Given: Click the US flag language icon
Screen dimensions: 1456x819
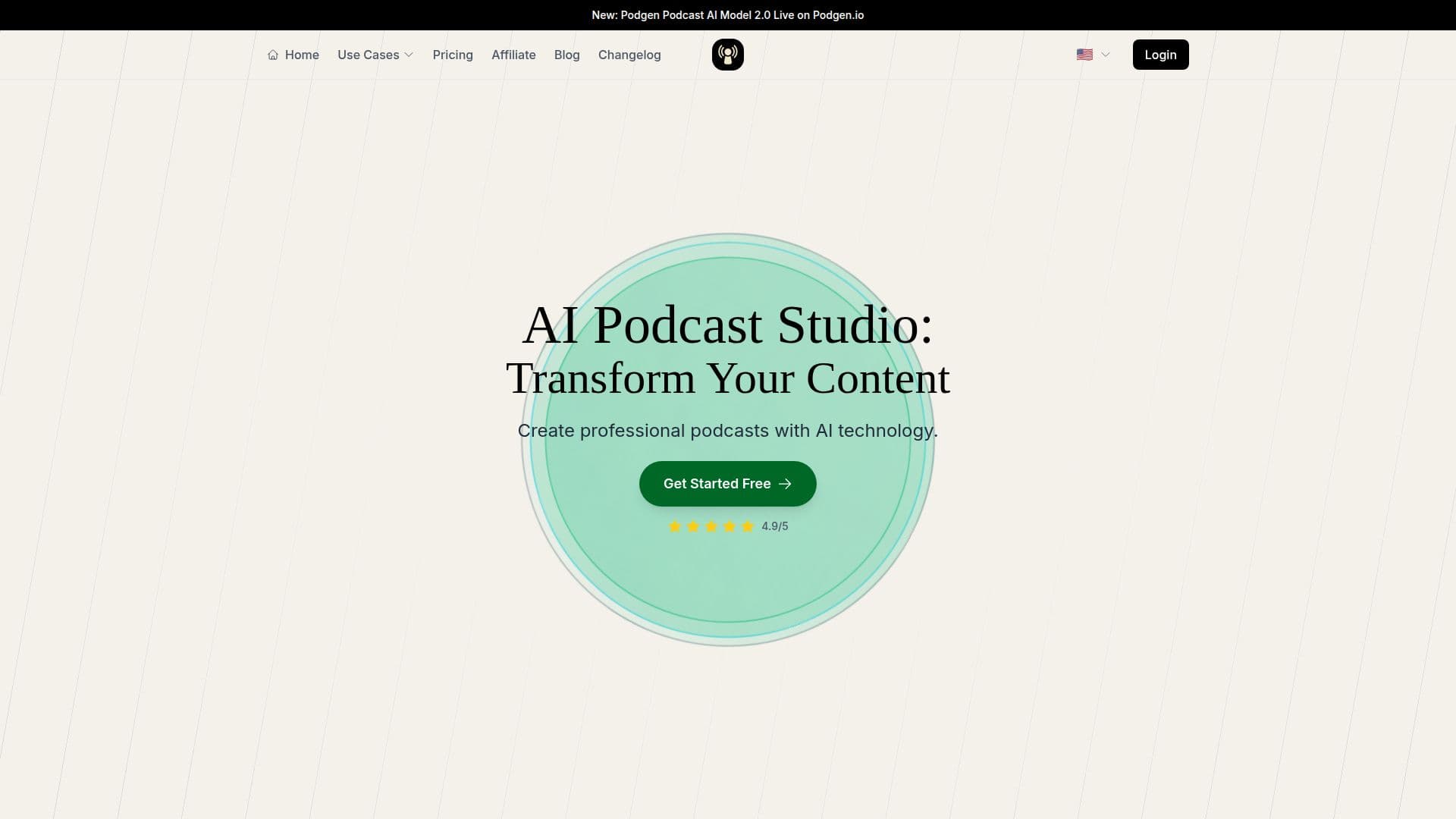Looking at the screenshot, I should pos(1084,55).
